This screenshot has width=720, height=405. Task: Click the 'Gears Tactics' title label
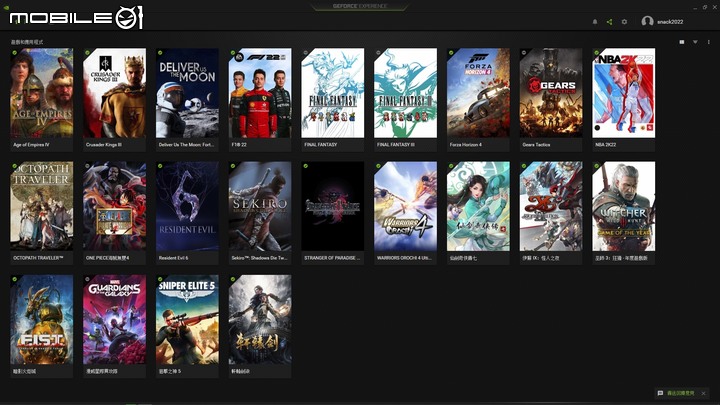pyautogui.click(x=536, y=145)
